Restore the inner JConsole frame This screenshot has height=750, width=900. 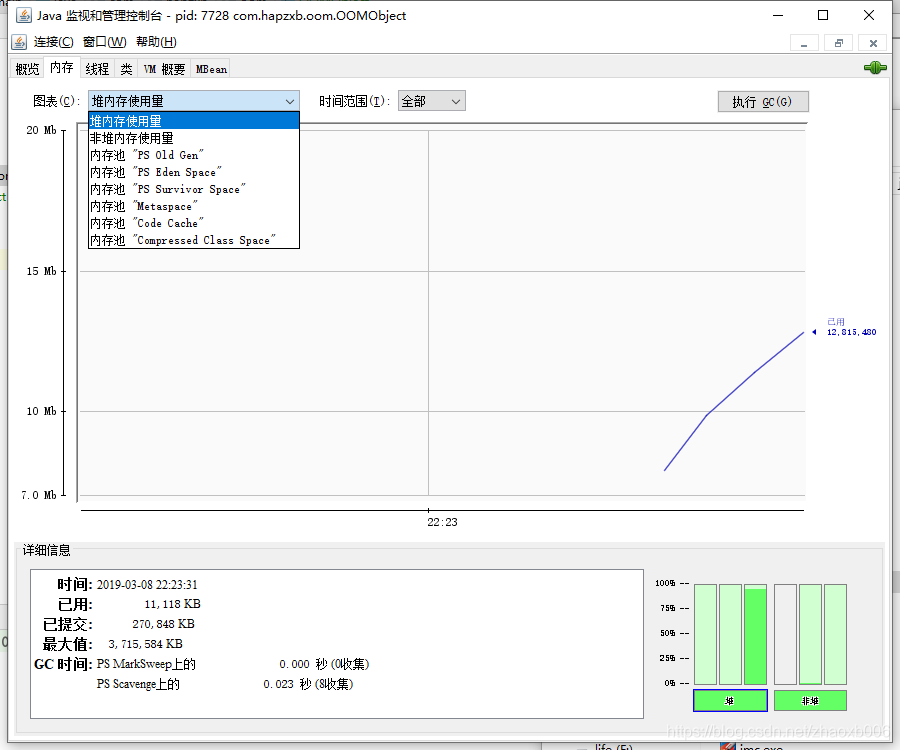click(839, 43)
